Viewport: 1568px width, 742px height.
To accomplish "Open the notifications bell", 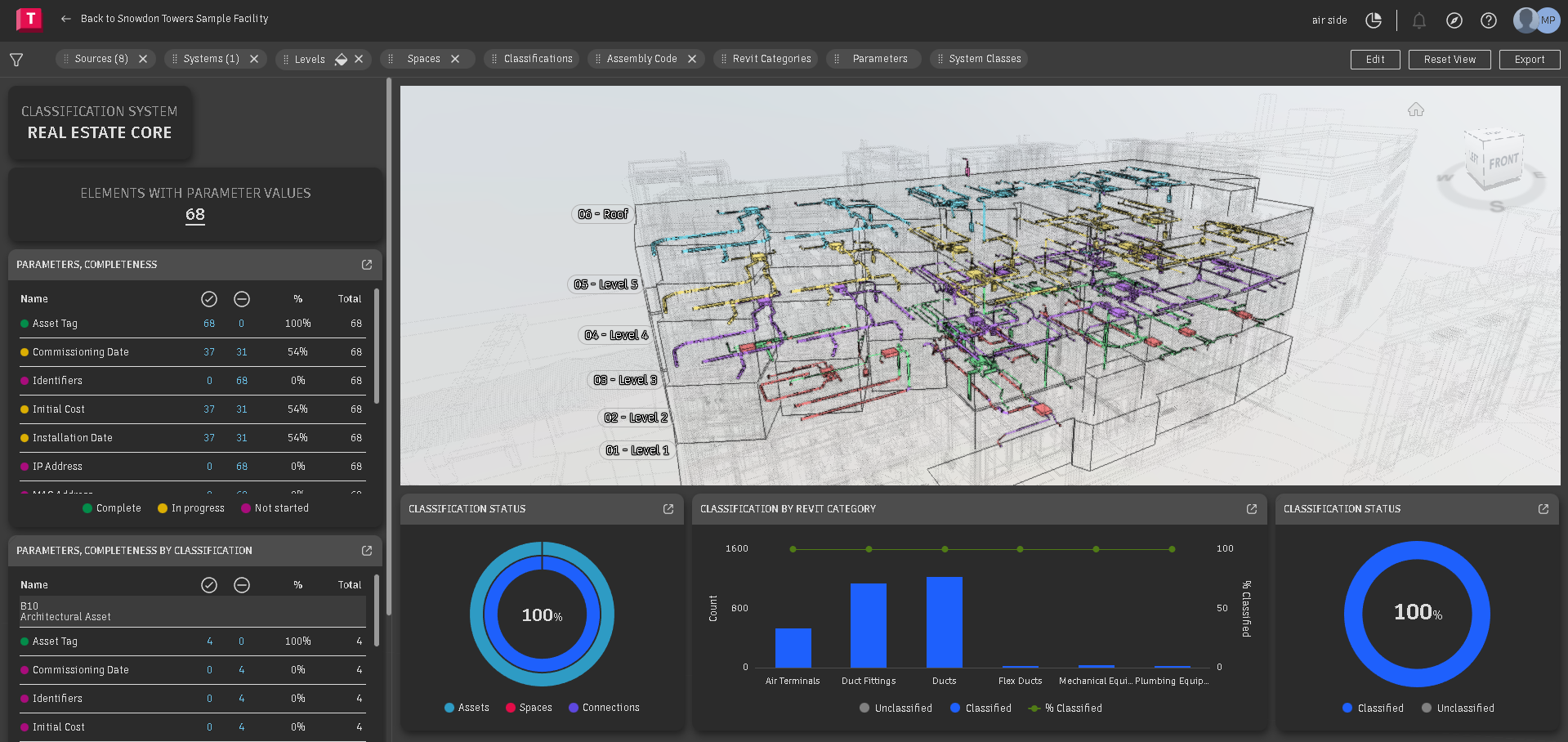I will click(1419, 20).
